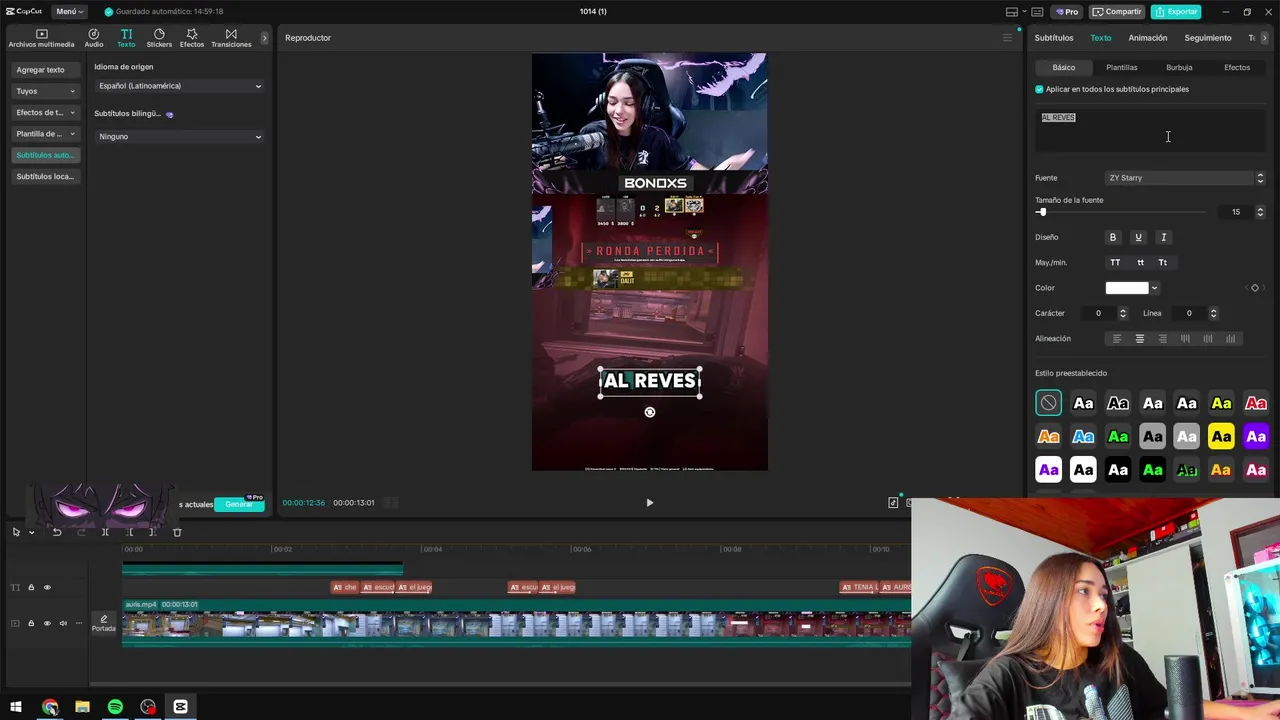Expand the Plantilla de texto category
This screenshot has width=1280, height=720.
[x=45, y=134]
